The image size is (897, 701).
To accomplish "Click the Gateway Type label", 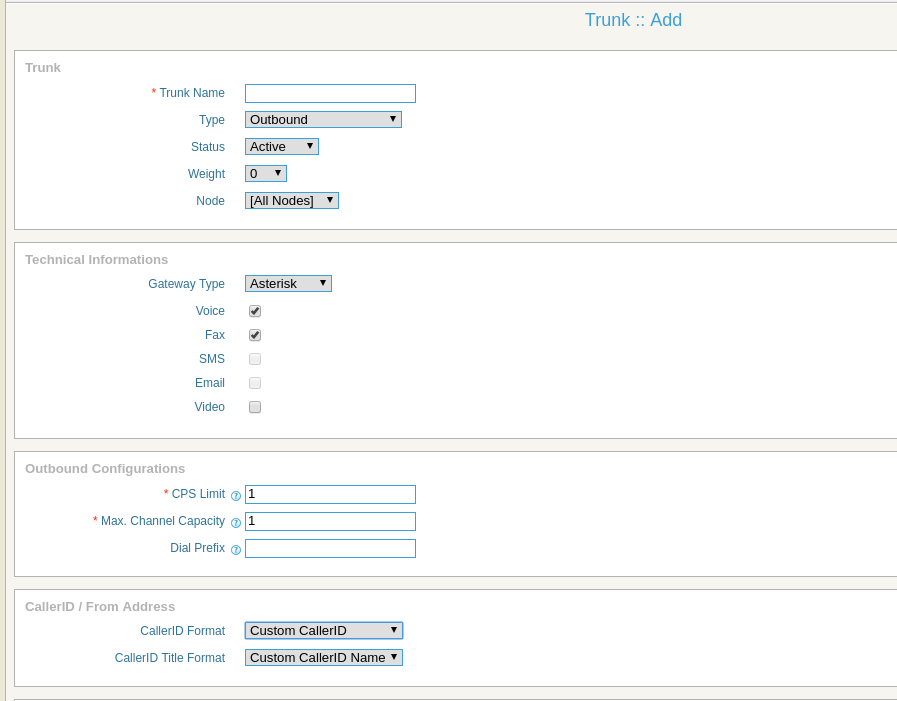I will pos(186,284).
